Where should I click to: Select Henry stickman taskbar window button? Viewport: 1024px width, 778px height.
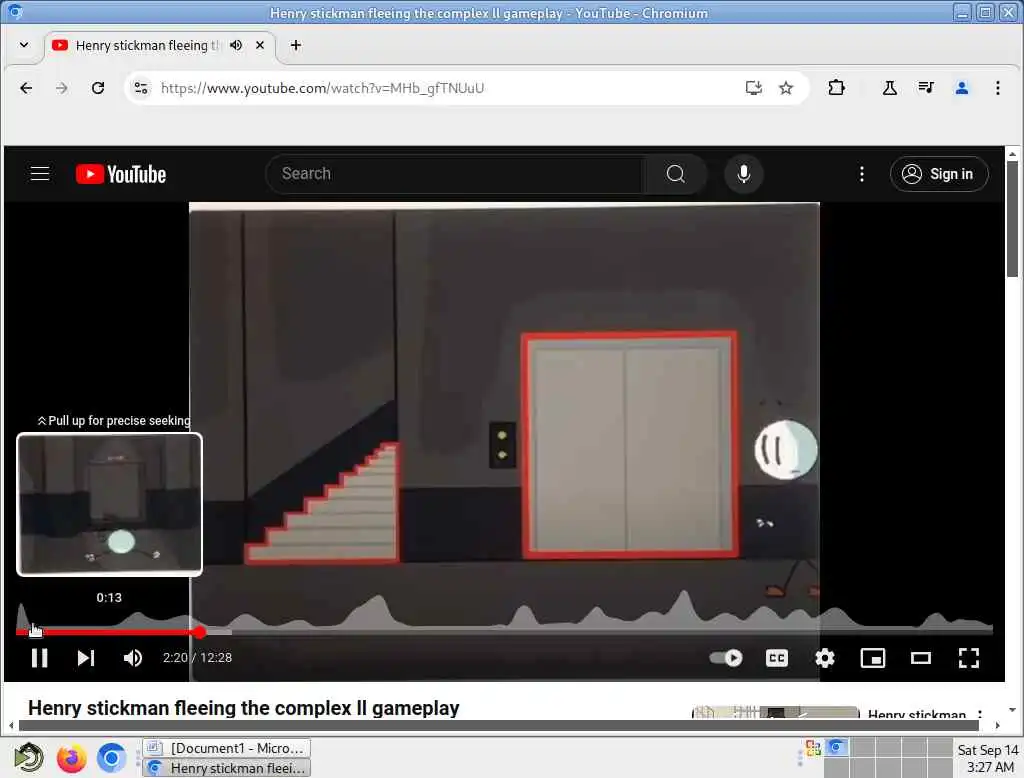[226, 768]
